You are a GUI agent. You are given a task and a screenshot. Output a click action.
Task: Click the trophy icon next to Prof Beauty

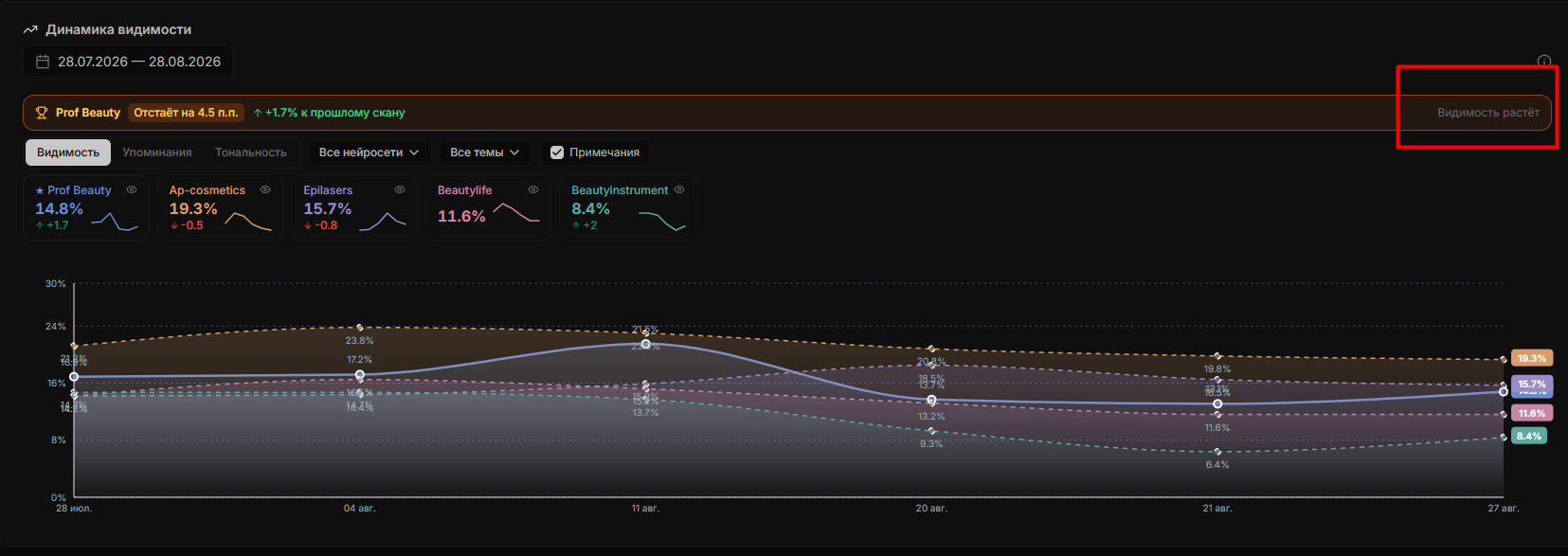tap(42, 113)
